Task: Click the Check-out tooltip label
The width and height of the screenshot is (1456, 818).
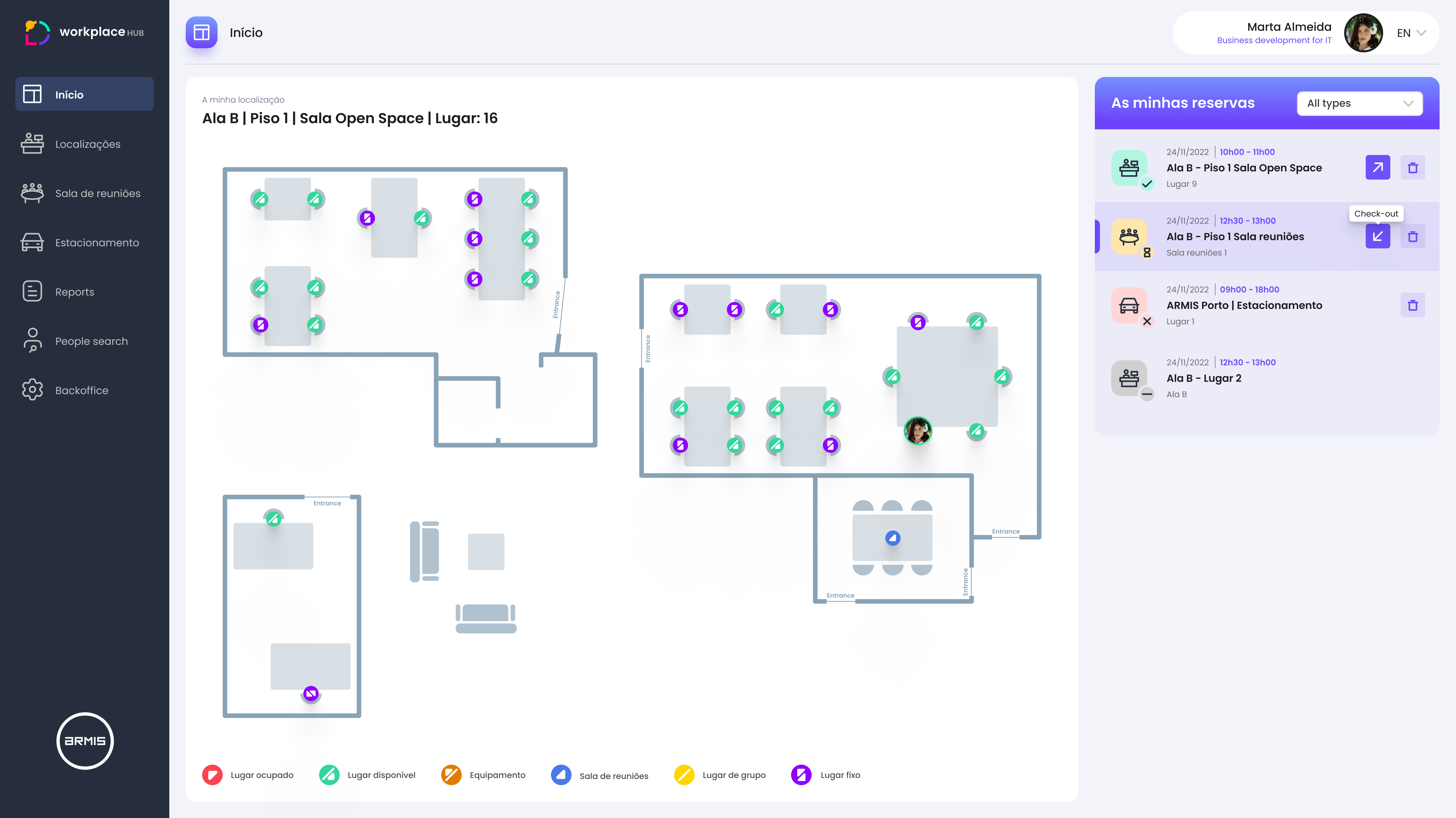Action: [x=1376, y=214]
